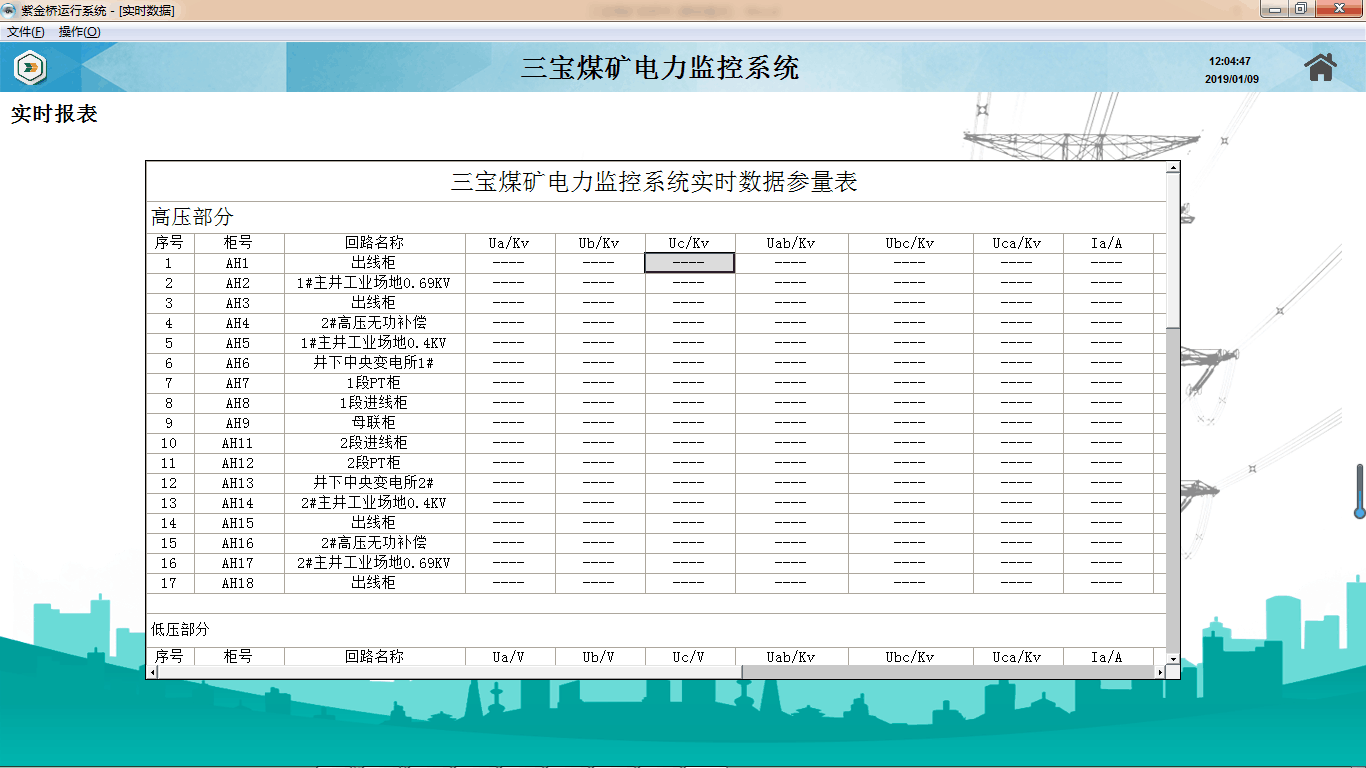Click the Ua/Kv column header
The height and width of the screenshot is (768, 1366).
[509, 243]
